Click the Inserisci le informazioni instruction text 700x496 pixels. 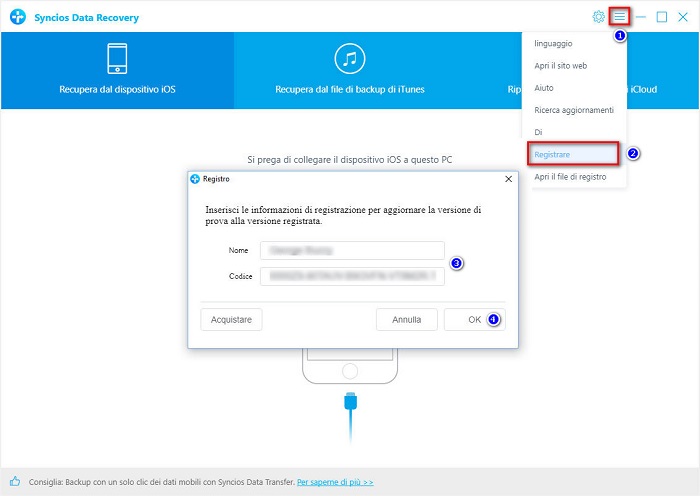click(343, 215)
